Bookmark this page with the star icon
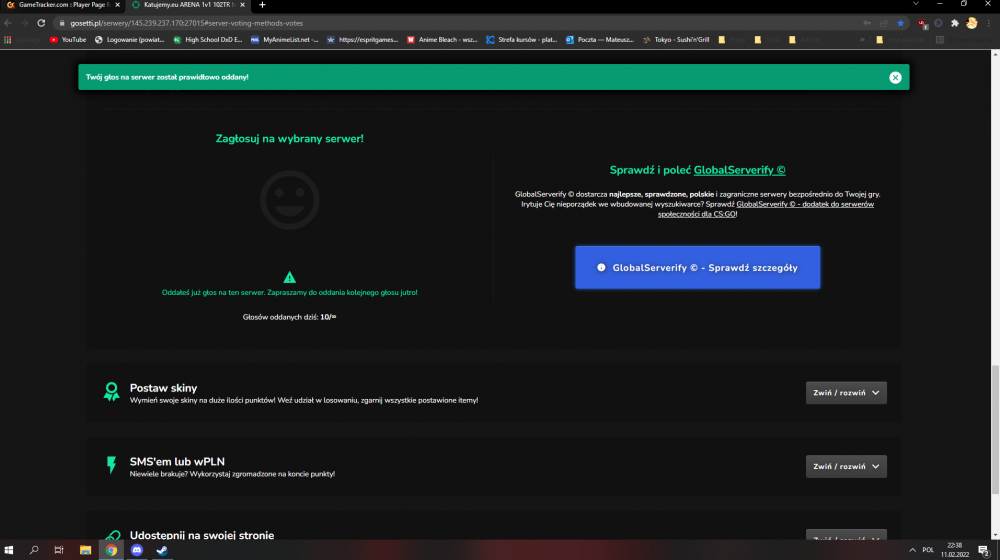 901,23
